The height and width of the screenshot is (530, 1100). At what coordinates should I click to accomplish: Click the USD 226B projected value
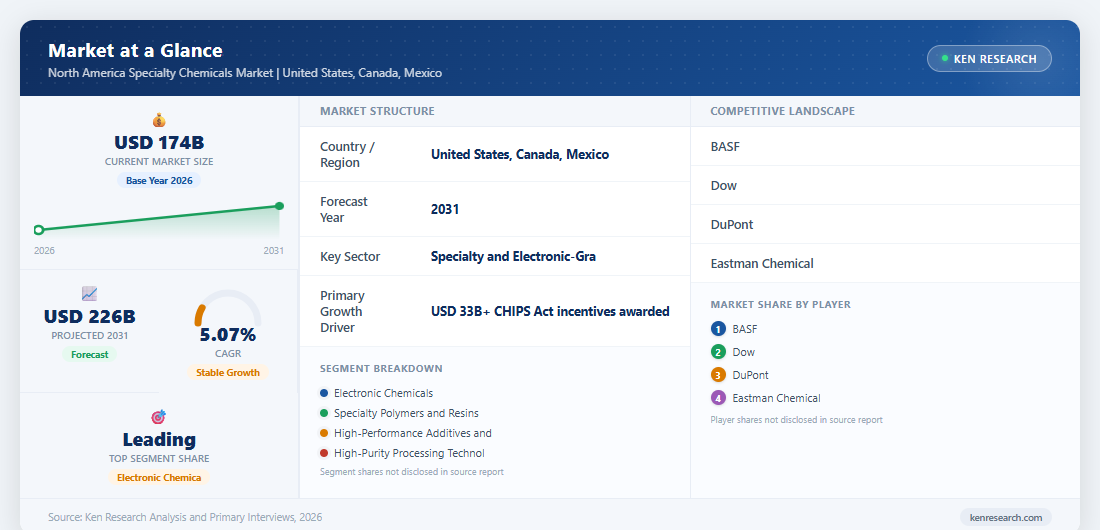[90, 317]
